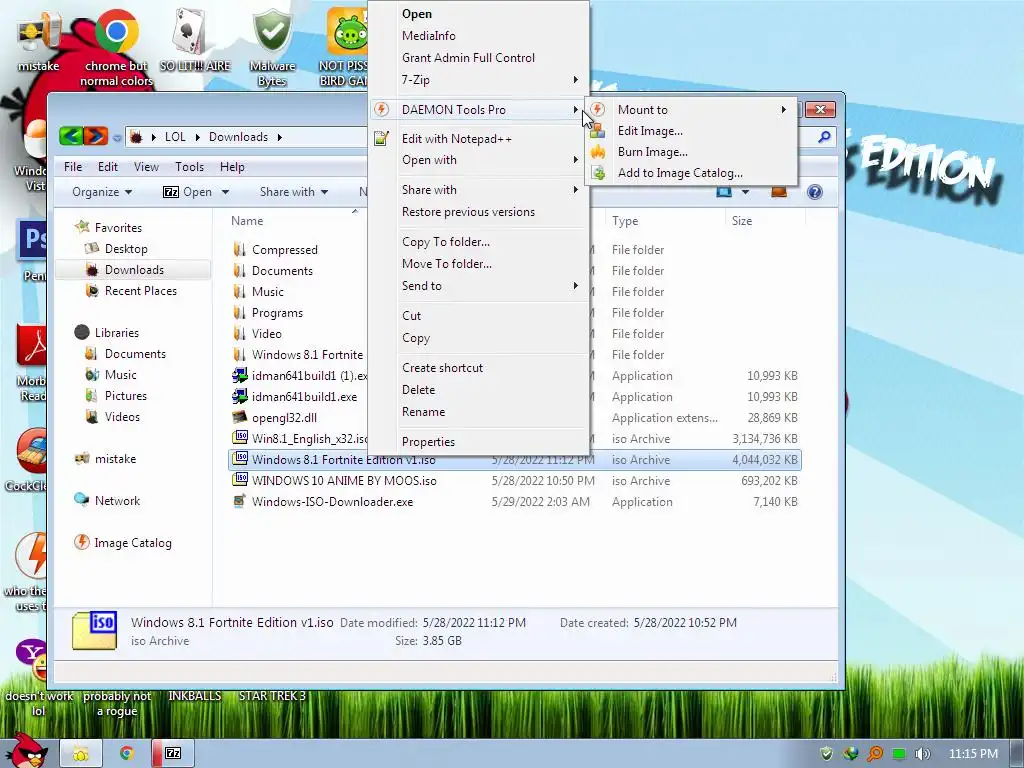Select Videos library

[x=122, y=417]
